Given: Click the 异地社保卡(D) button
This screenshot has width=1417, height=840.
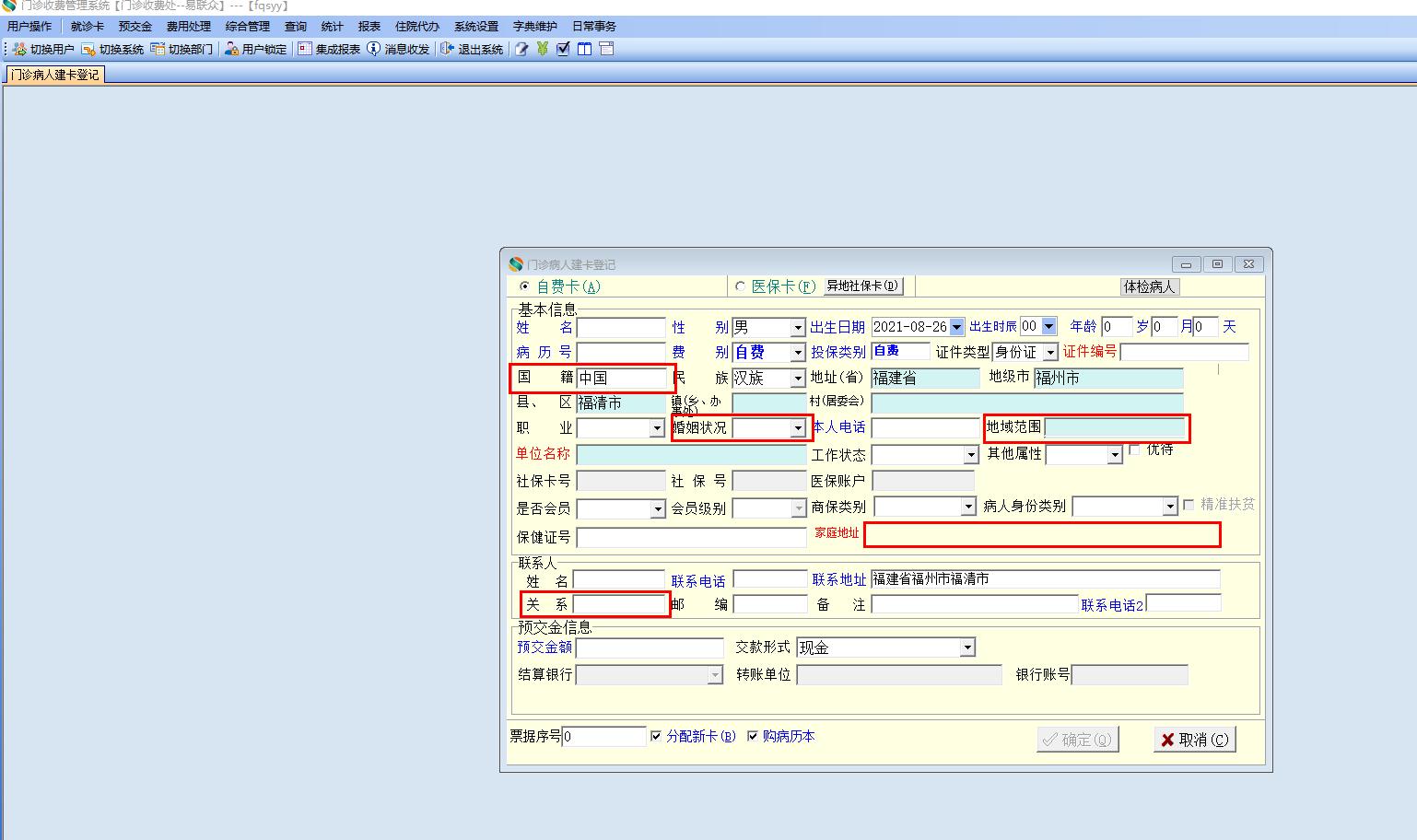Looking at the screenshot, I should (x=862, y=286).
